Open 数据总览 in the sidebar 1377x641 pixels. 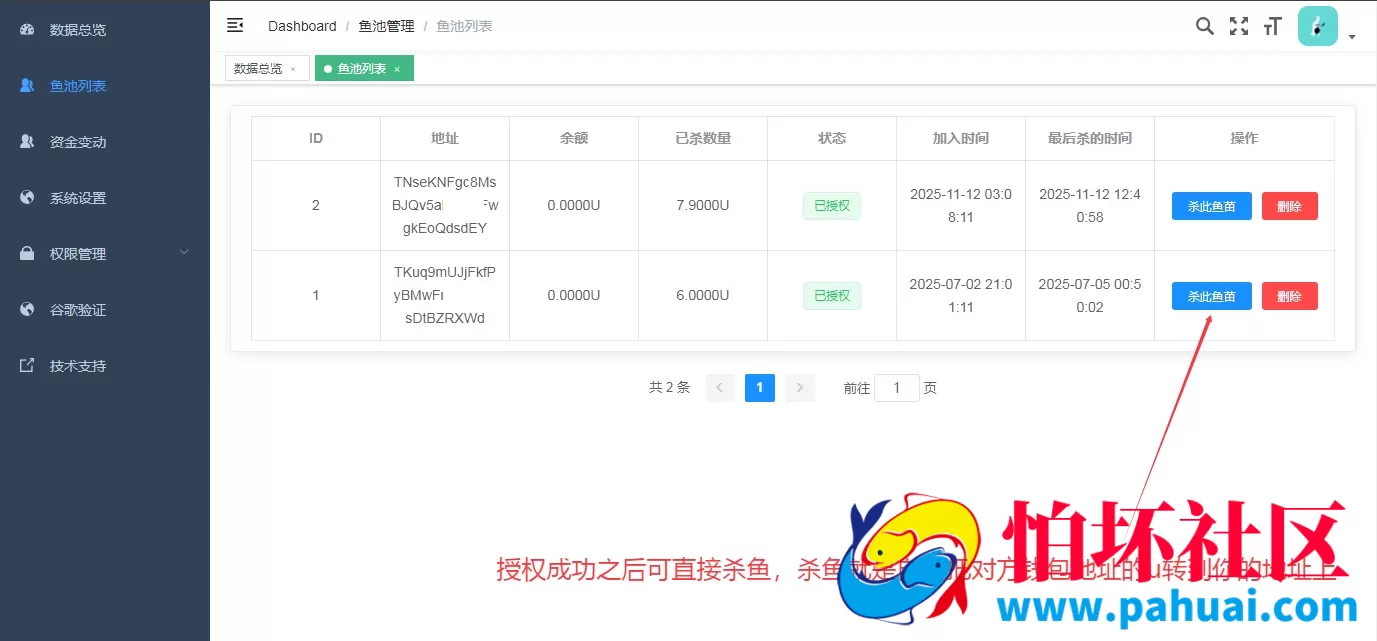click(x=104, y=30)
